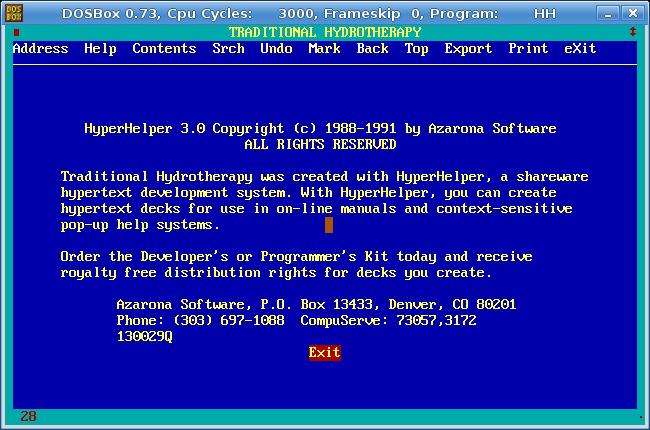
Task: Minimize the DOSBox window
Action: pos(608,14)
